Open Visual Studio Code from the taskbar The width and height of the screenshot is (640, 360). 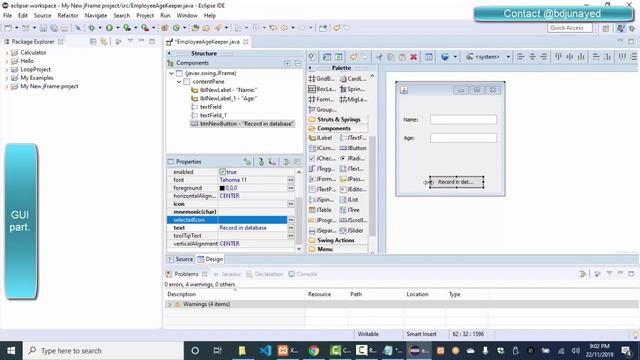point(265,351)
